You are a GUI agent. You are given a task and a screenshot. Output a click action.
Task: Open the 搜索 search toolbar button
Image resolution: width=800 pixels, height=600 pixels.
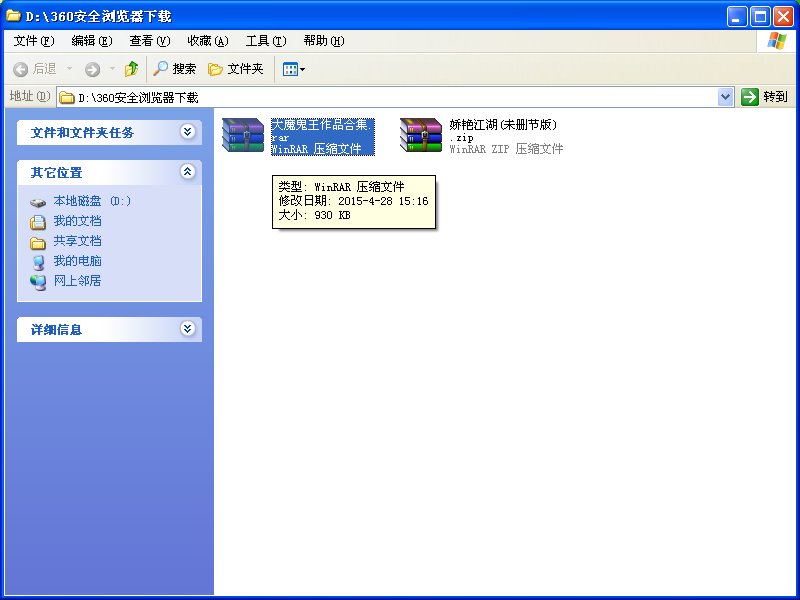point(175,69)
